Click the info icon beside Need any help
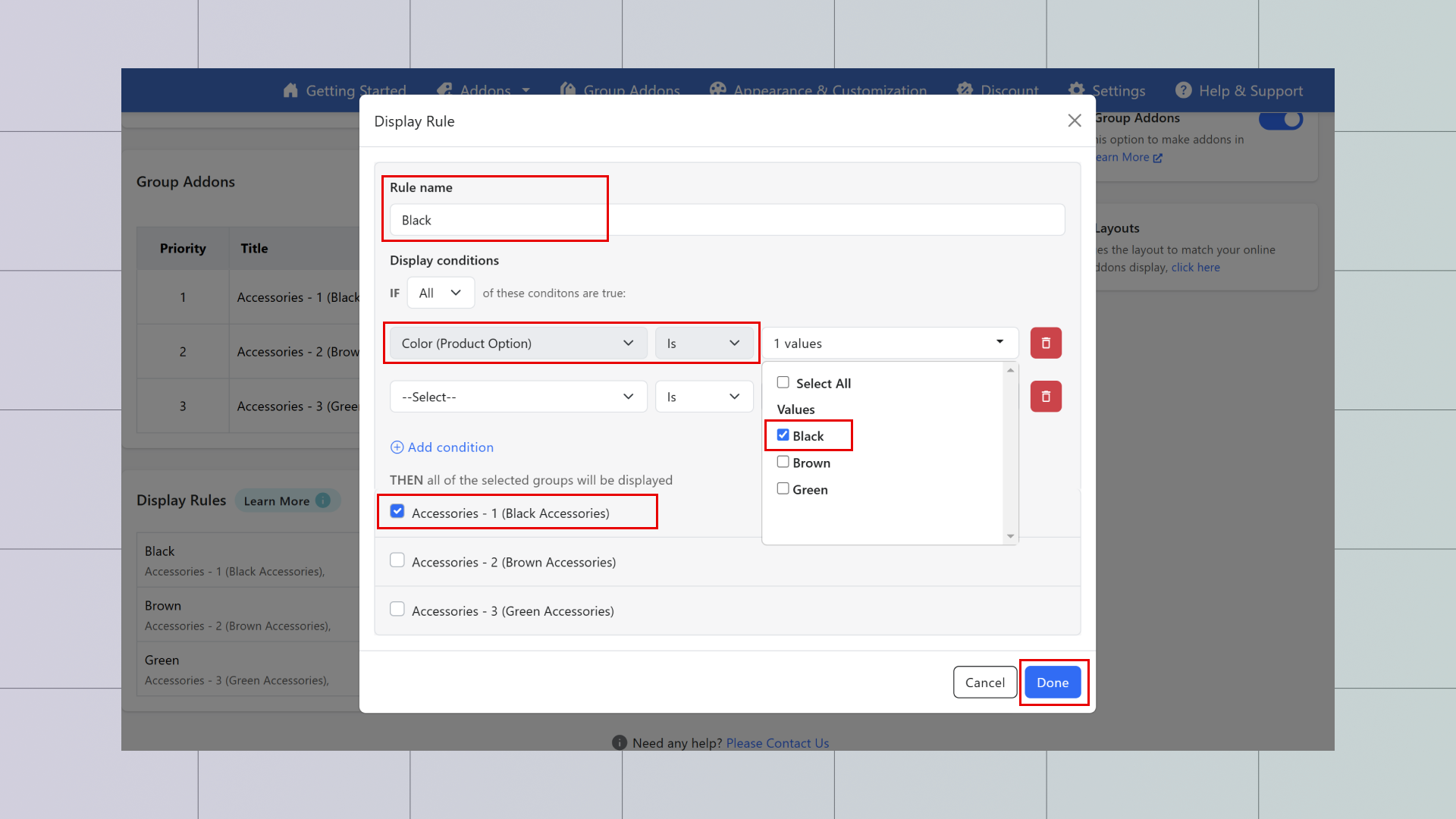 click(620, 743)
